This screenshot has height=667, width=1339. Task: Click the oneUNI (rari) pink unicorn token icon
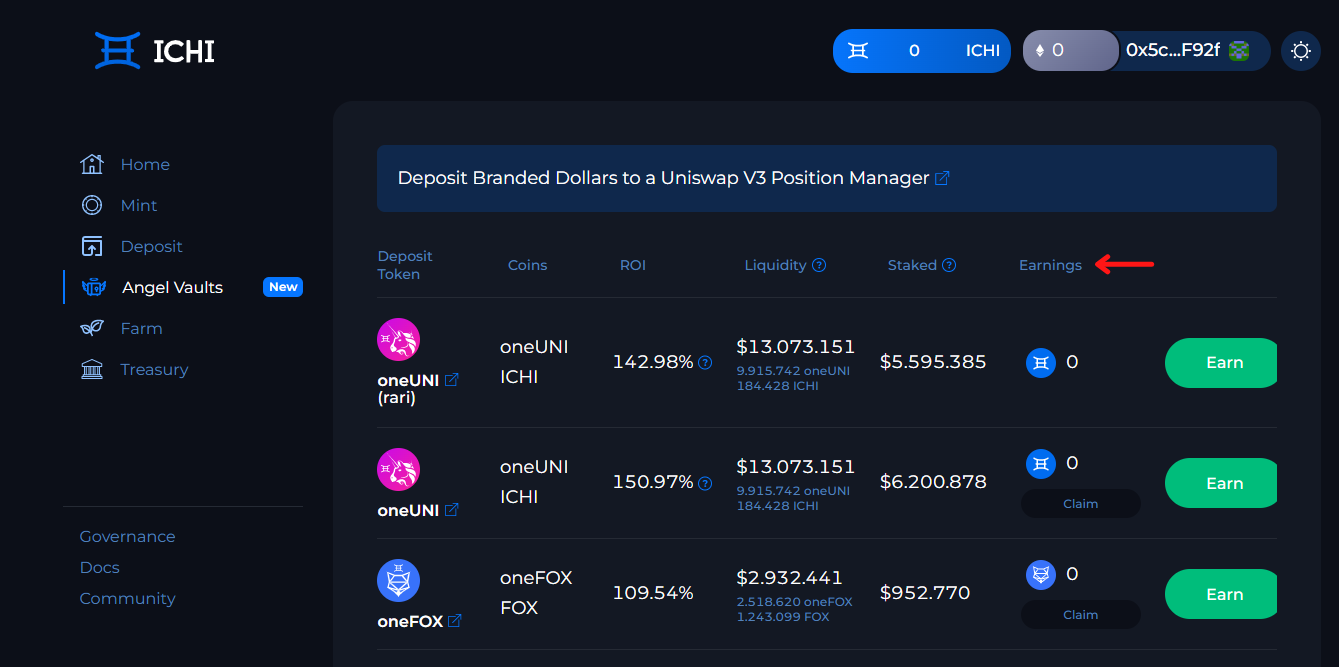(398, 339)
